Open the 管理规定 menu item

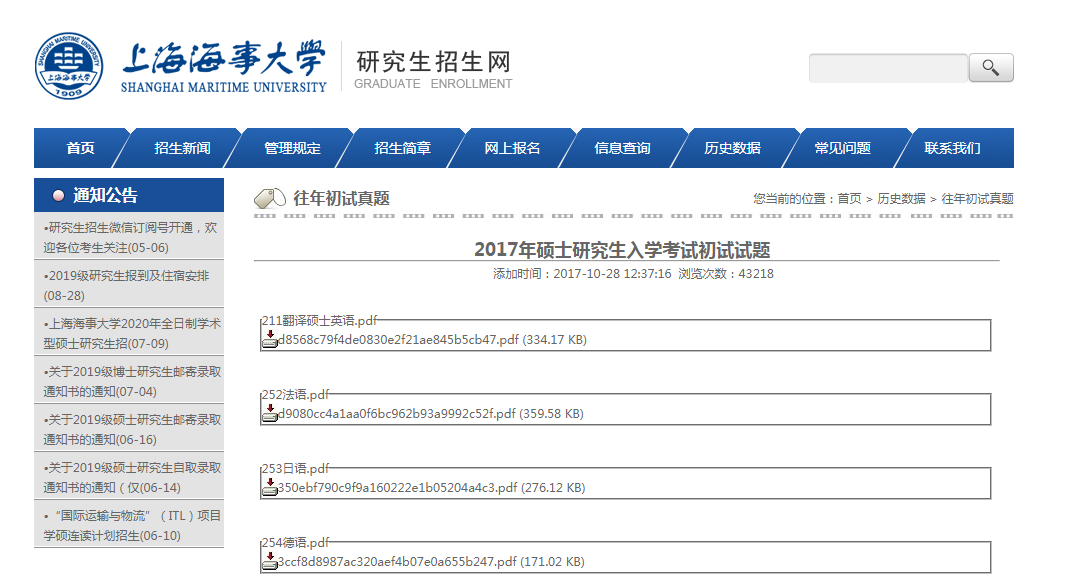tap(292, 148)
